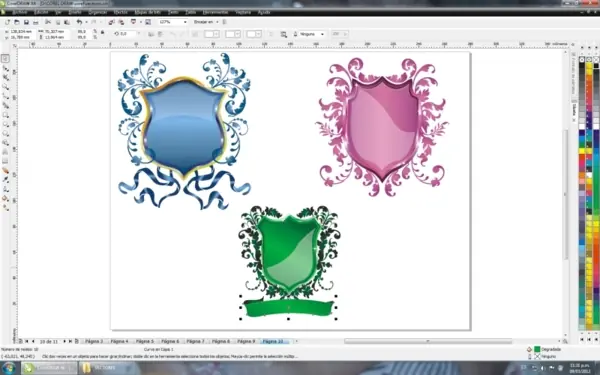Click the object position X field
Screen dimensions: 600x375
(22, 31)
